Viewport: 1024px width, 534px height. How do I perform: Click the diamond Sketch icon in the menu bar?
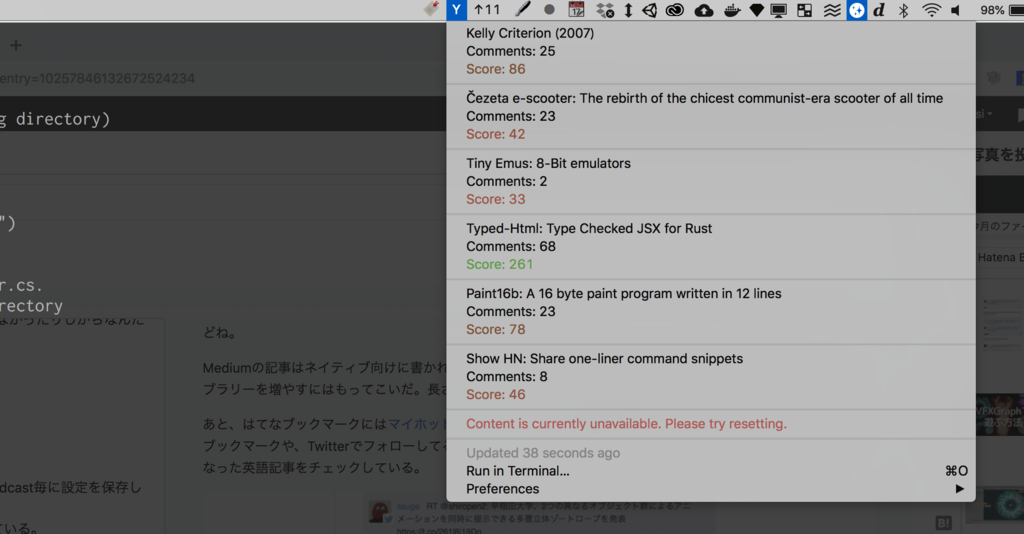coord(756,10)
